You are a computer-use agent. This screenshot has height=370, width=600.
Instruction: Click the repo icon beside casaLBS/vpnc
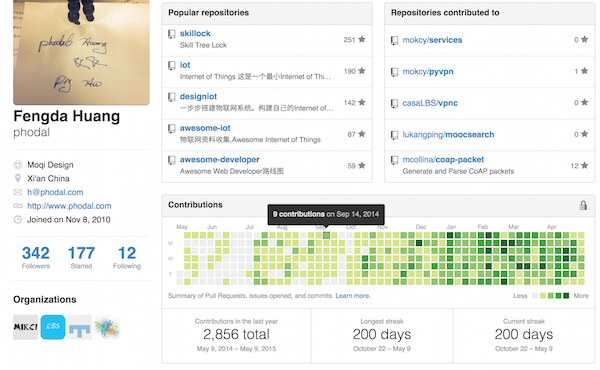pyautogui.click(x=394, y=104)
